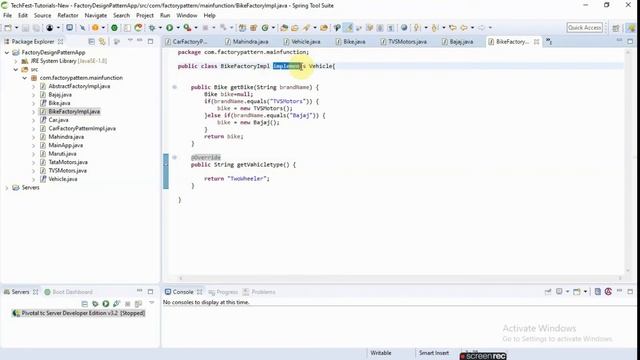Image resolution: width=640 pixels, height=360 pixels.
Task: Select Pivotal tc Server Developer Edition entry
Action: point(79,313)
